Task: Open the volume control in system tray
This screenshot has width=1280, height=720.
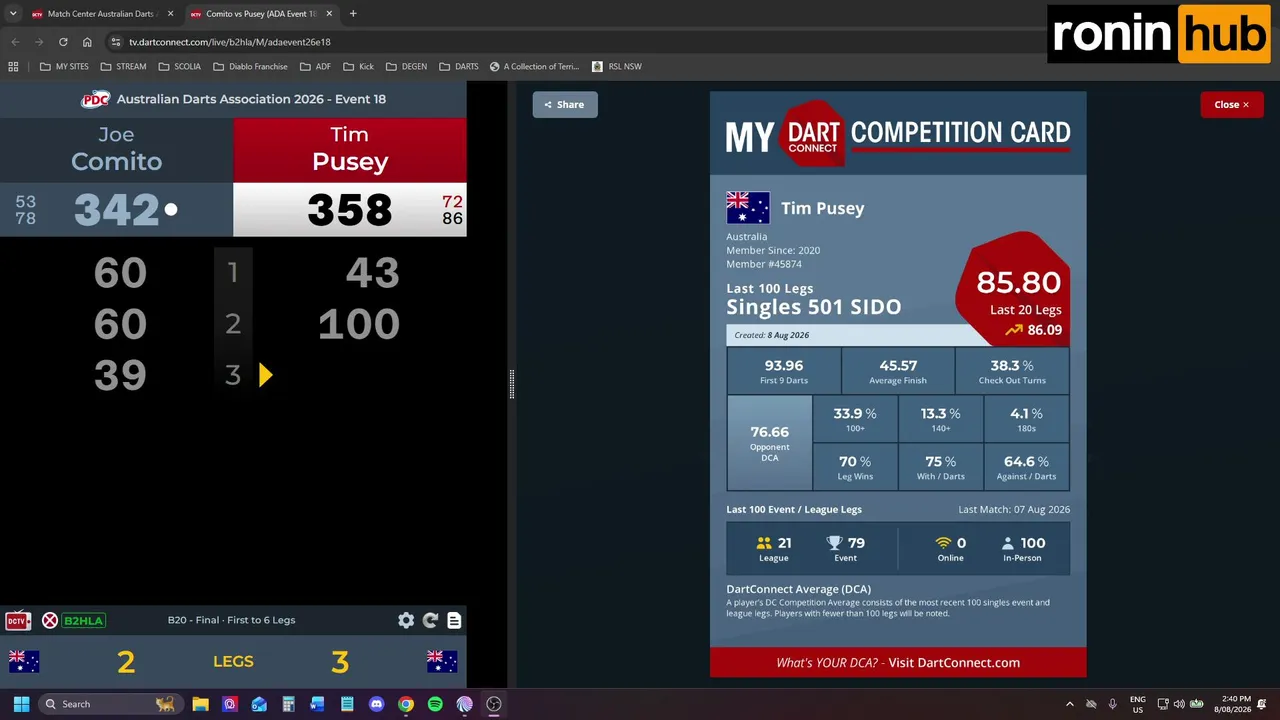Action: coord(1179,704)
